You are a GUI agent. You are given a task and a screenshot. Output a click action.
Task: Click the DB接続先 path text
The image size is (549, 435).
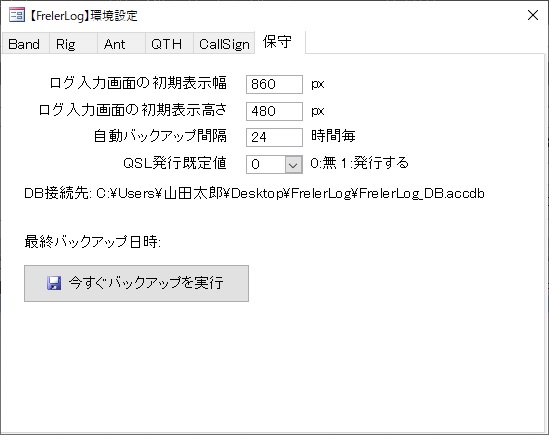254,193
